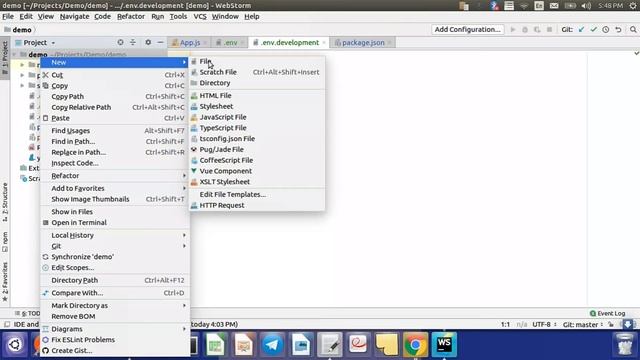640x360 pixels.
Task: Select Stylesheet from the New submenu
Action: click(x=257, y=107)
